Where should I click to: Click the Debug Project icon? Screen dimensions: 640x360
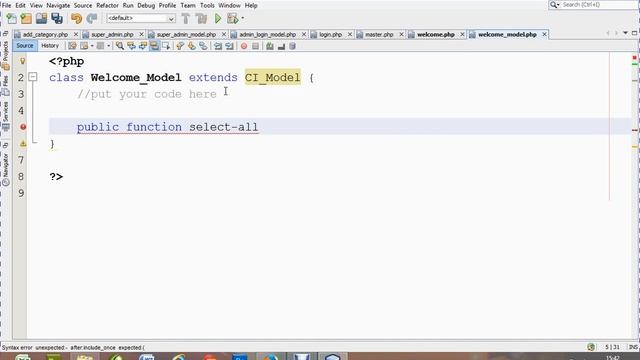click(233, 18)
